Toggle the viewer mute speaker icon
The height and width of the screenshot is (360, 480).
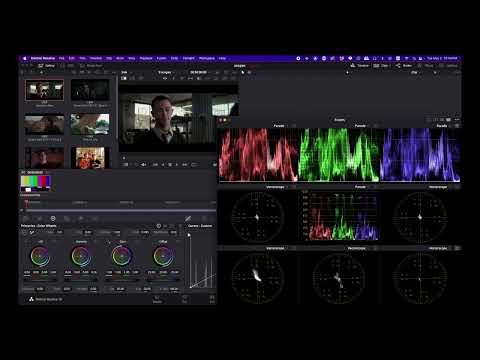click(x=143, y=164)
